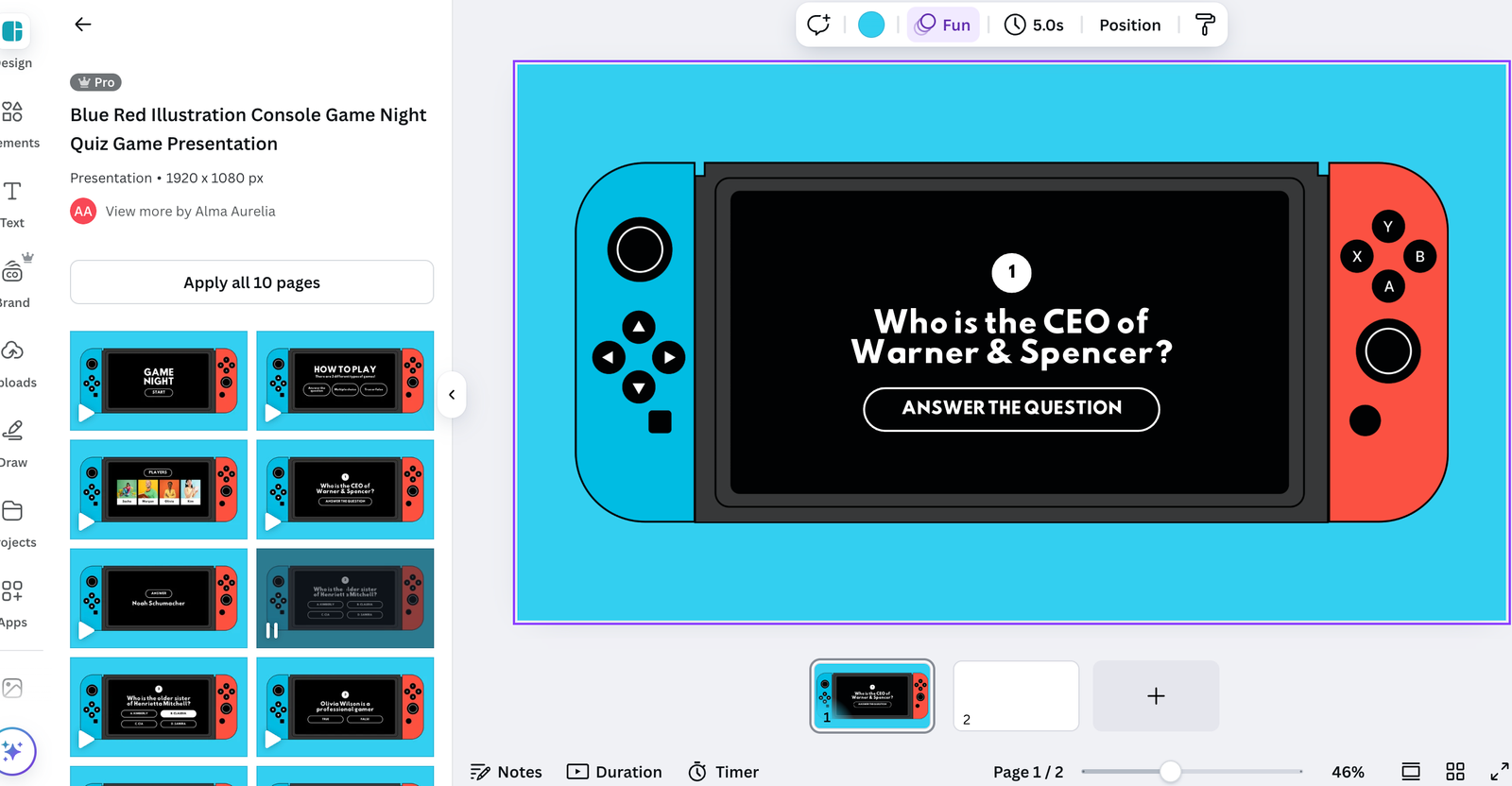Viewport: 1512px width, 786px height.
Task: Select the GAME NIGHT template page
Action: [159, 381]
